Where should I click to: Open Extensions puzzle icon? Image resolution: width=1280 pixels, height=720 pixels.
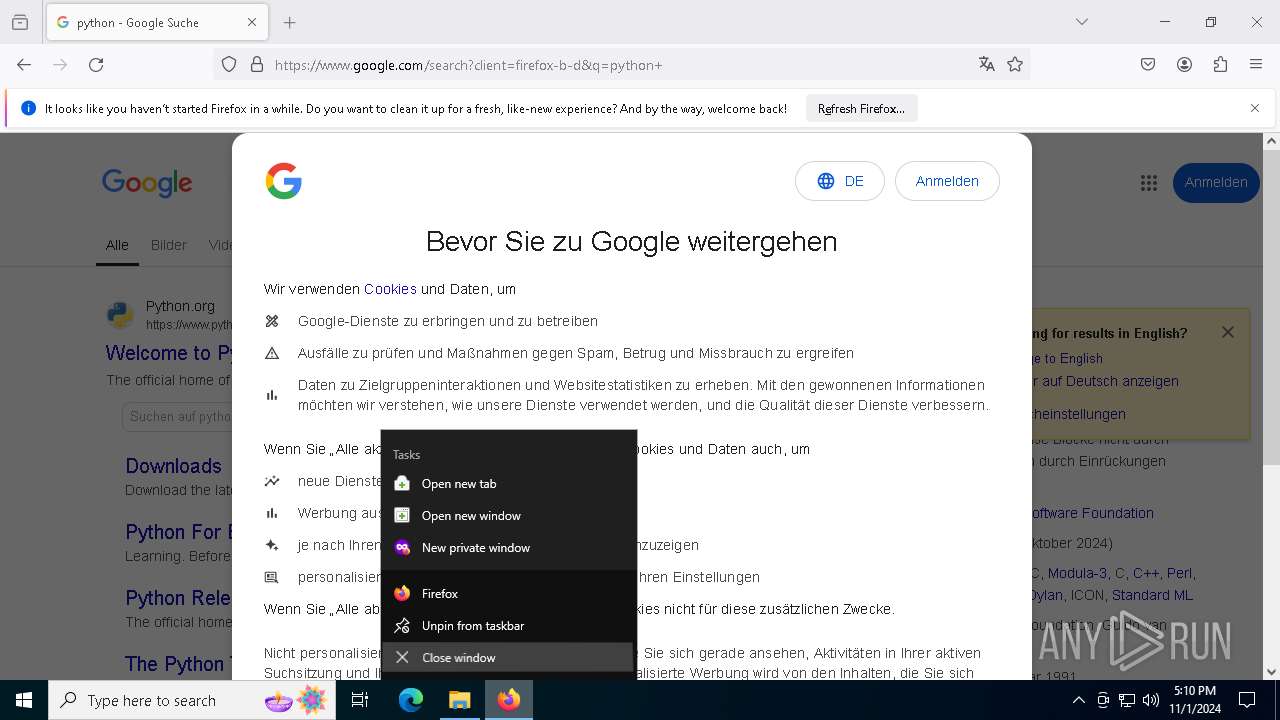[x=1220, y=65]
